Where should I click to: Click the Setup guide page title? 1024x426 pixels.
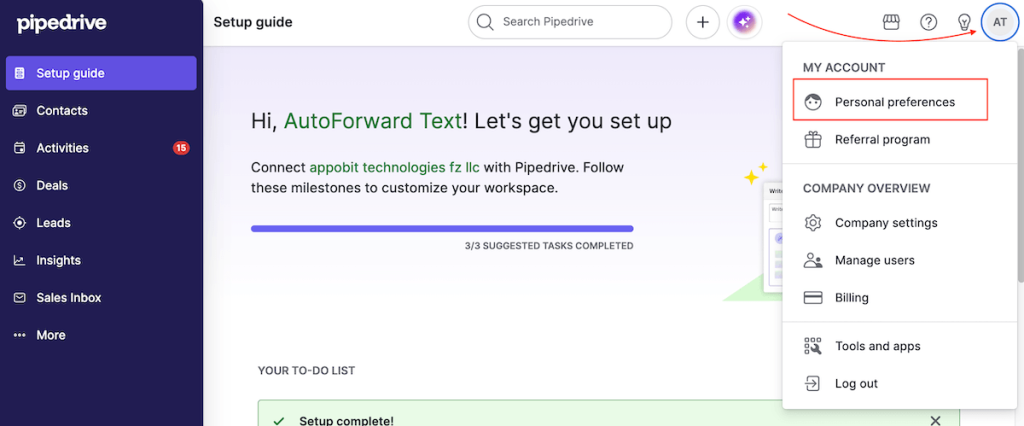[253, 22]
